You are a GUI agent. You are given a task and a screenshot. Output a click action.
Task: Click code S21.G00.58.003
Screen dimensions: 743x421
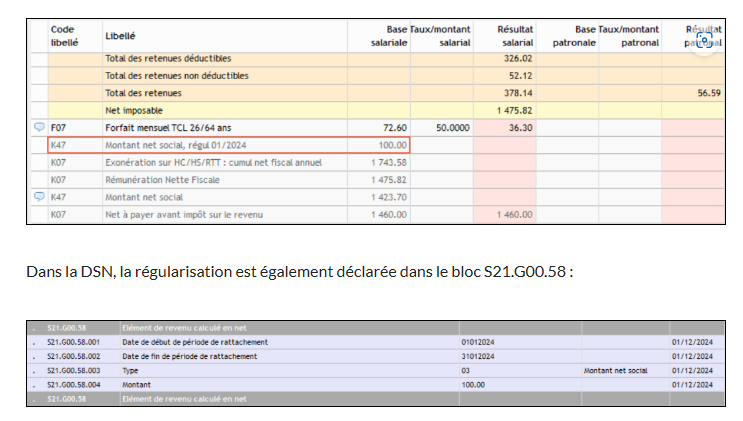pos(73,370)
